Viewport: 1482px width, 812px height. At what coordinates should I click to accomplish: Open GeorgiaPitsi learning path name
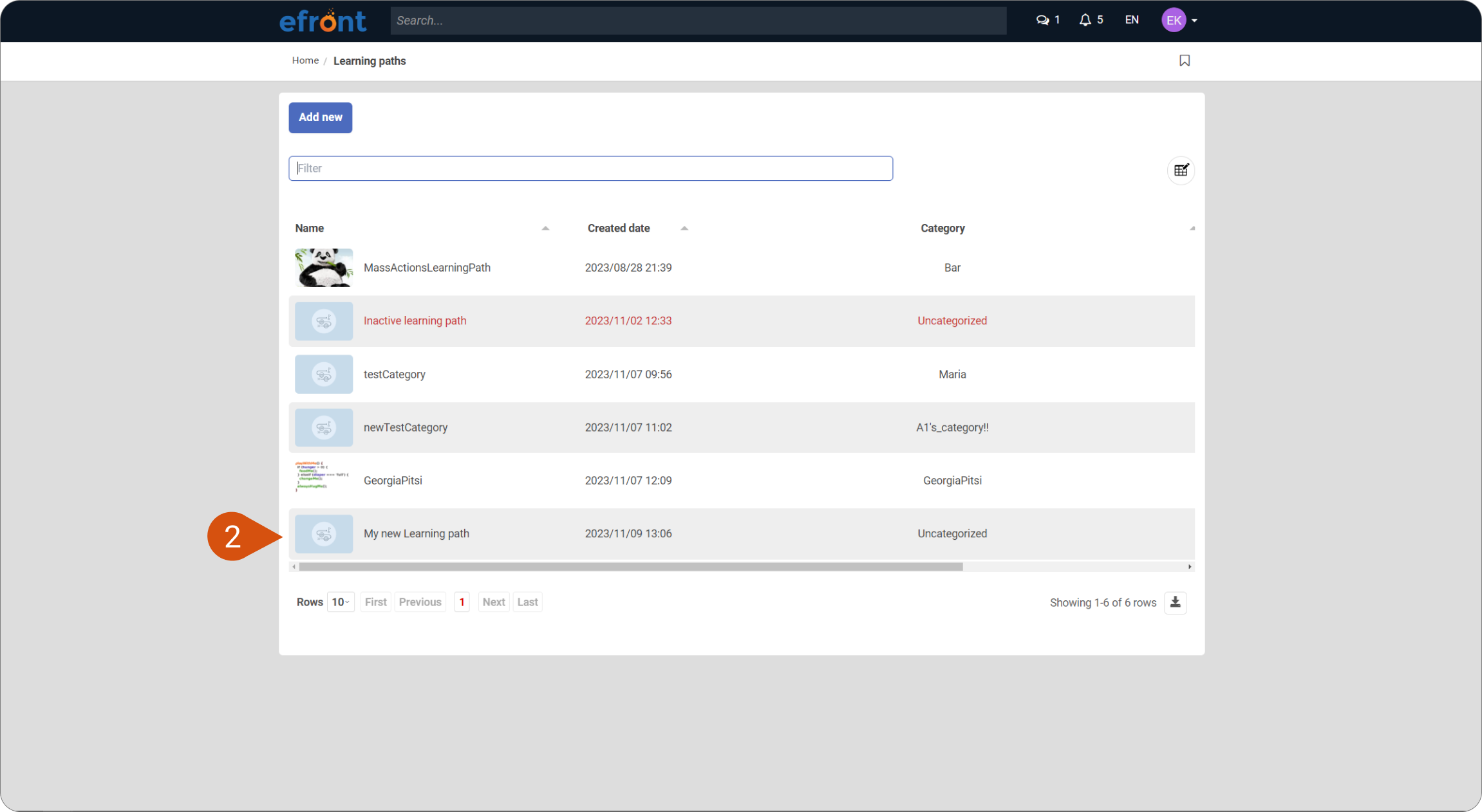[x=393, y=481]
